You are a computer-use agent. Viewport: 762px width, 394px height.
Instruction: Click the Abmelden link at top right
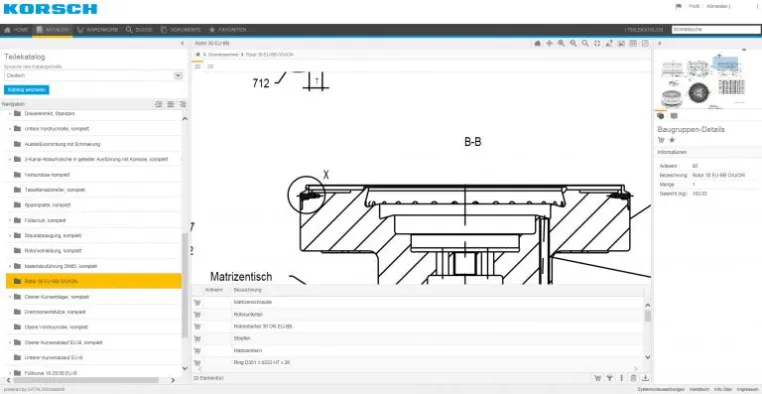coord(717,6)
